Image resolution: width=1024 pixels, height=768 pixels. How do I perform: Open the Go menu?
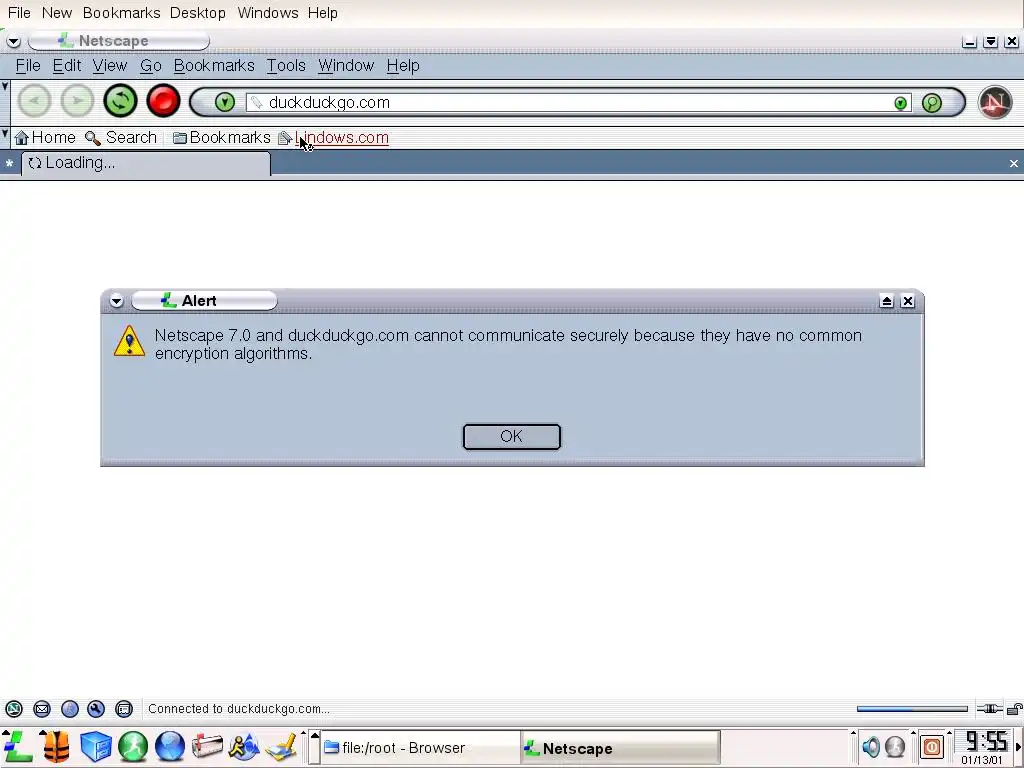tap(150, 66)
